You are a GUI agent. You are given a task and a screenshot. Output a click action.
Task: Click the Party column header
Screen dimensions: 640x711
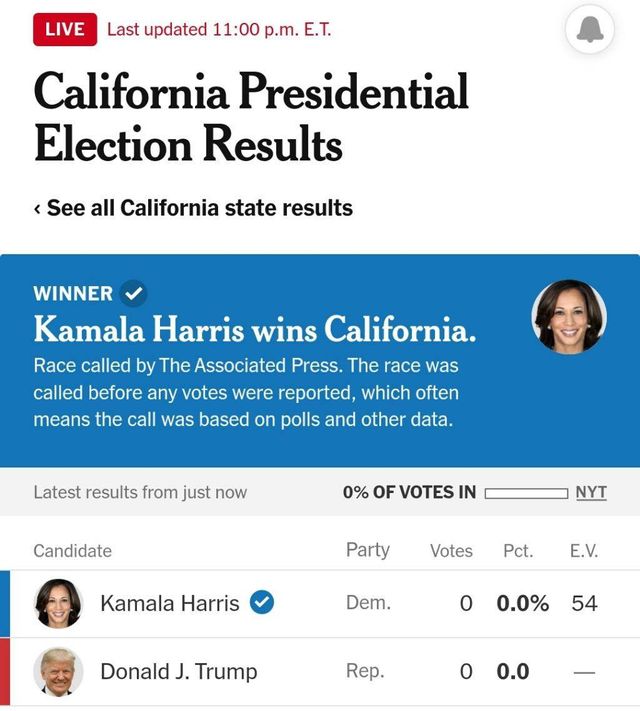(367, 550)
